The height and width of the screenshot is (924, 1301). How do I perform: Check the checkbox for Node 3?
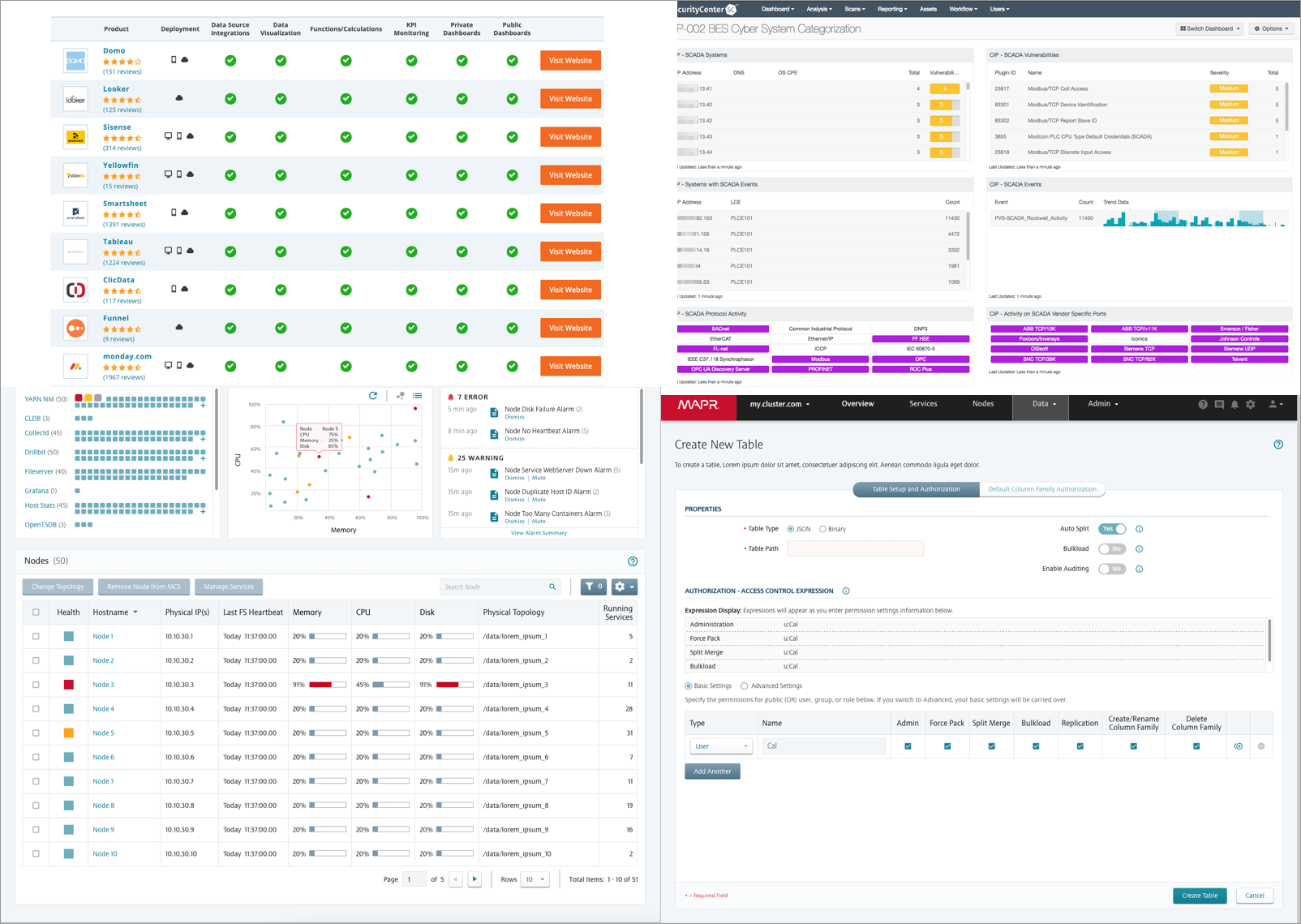point(36,685)
